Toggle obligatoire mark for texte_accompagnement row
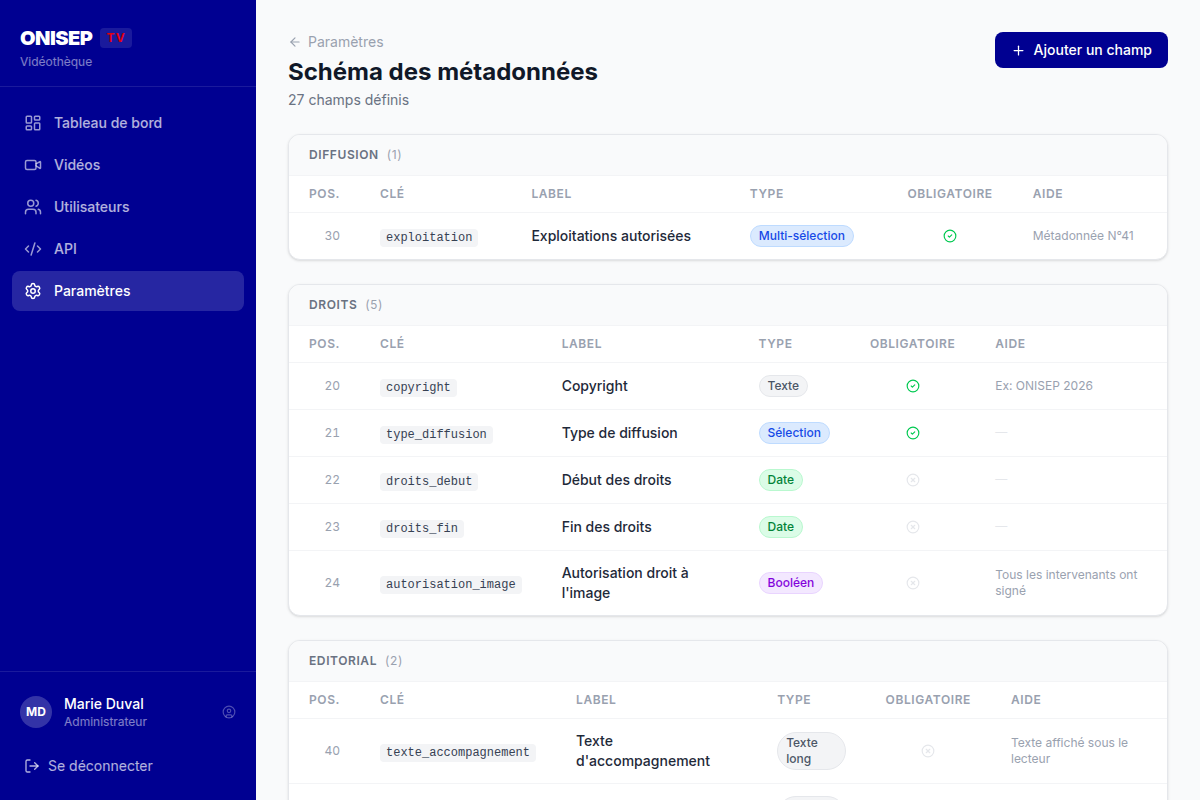Viewport: 1200px width, 800px height. point(928,751)
